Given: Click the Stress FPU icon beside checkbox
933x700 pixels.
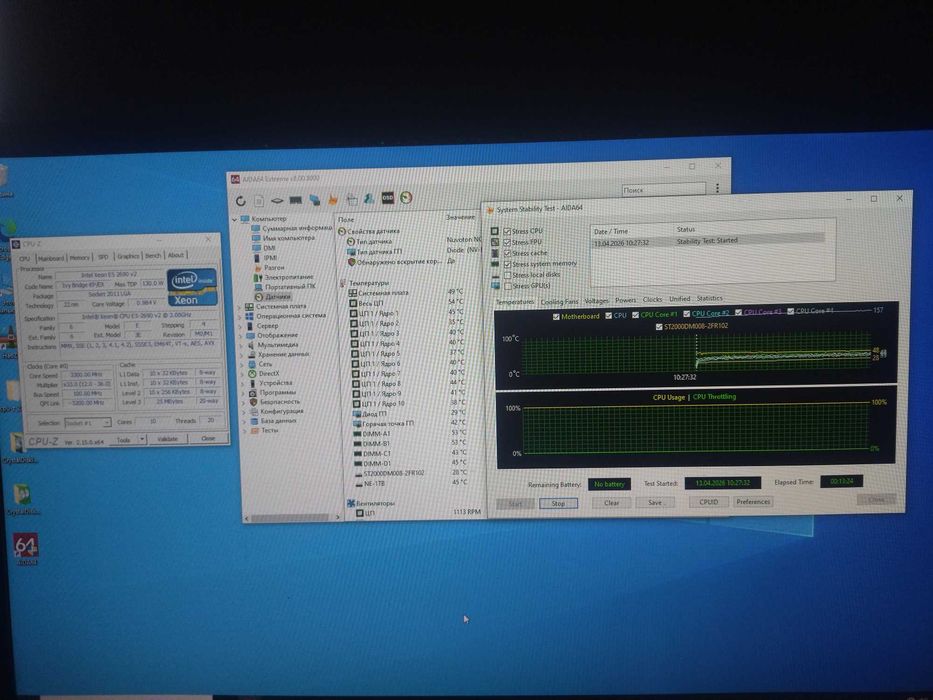Looking at the screenshot, I should pyautogui.click(x=495, y=242).
